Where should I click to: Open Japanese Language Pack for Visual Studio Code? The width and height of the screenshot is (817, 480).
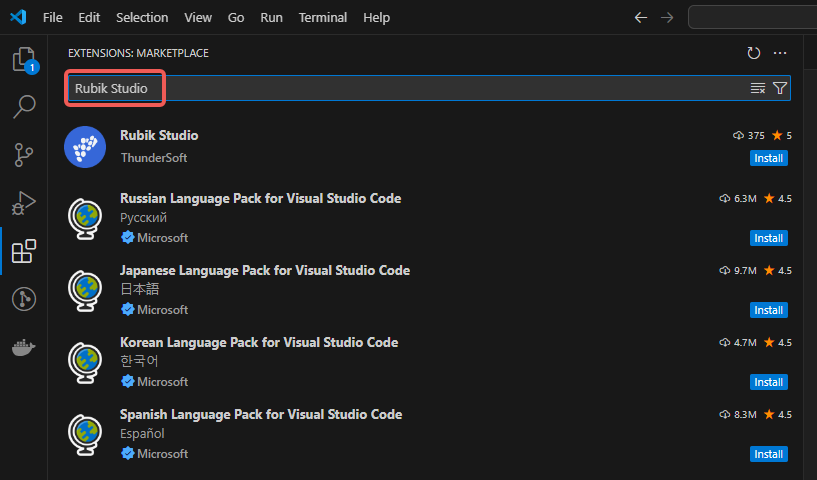(265, 270)
